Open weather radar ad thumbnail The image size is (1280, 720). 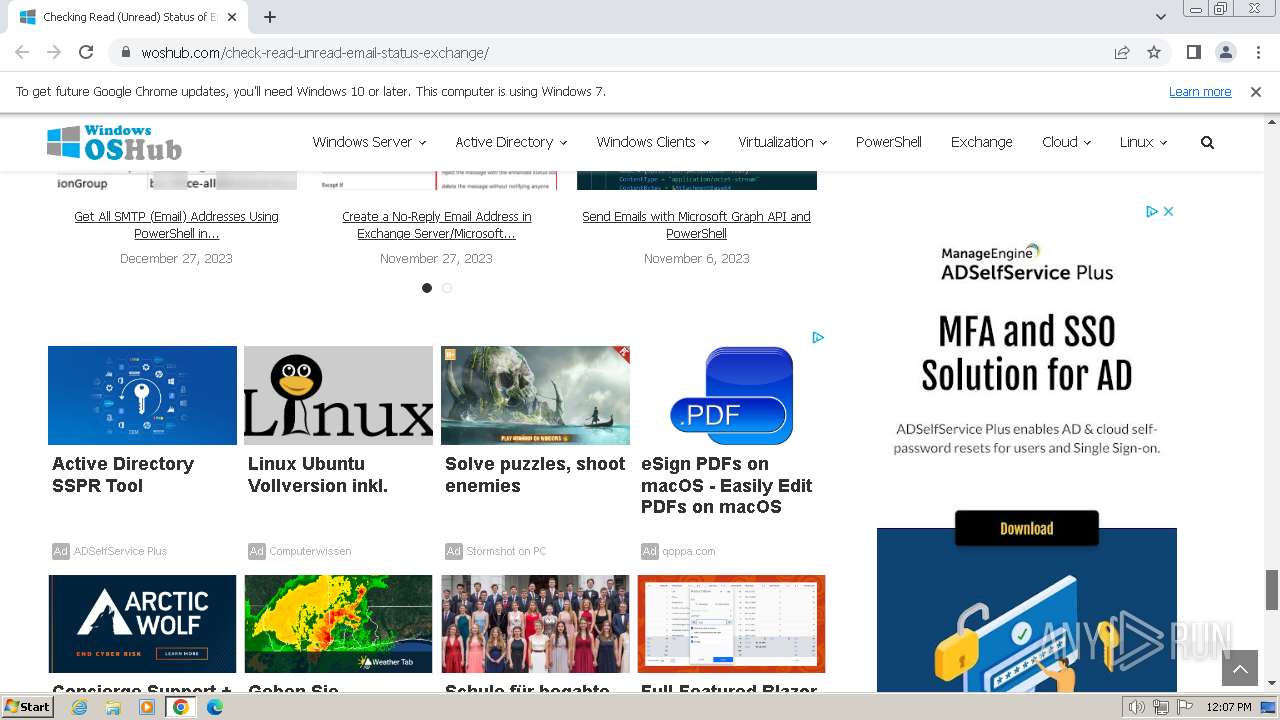[338, 624]
